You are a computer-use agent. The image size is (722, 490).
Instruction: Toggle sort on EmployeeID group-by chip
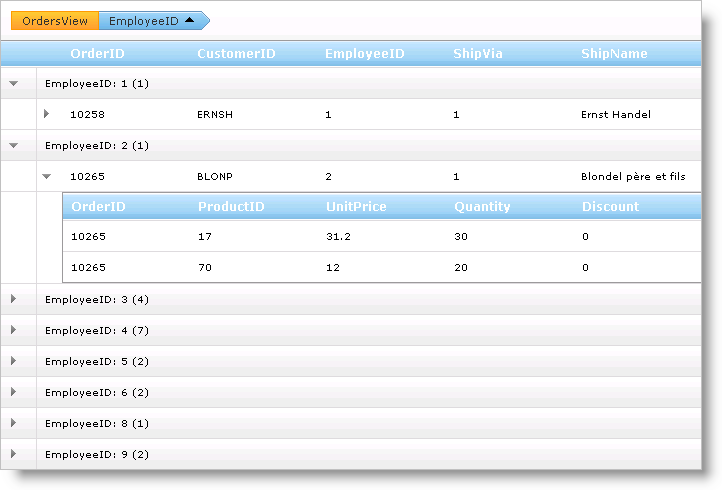[152, 21]
